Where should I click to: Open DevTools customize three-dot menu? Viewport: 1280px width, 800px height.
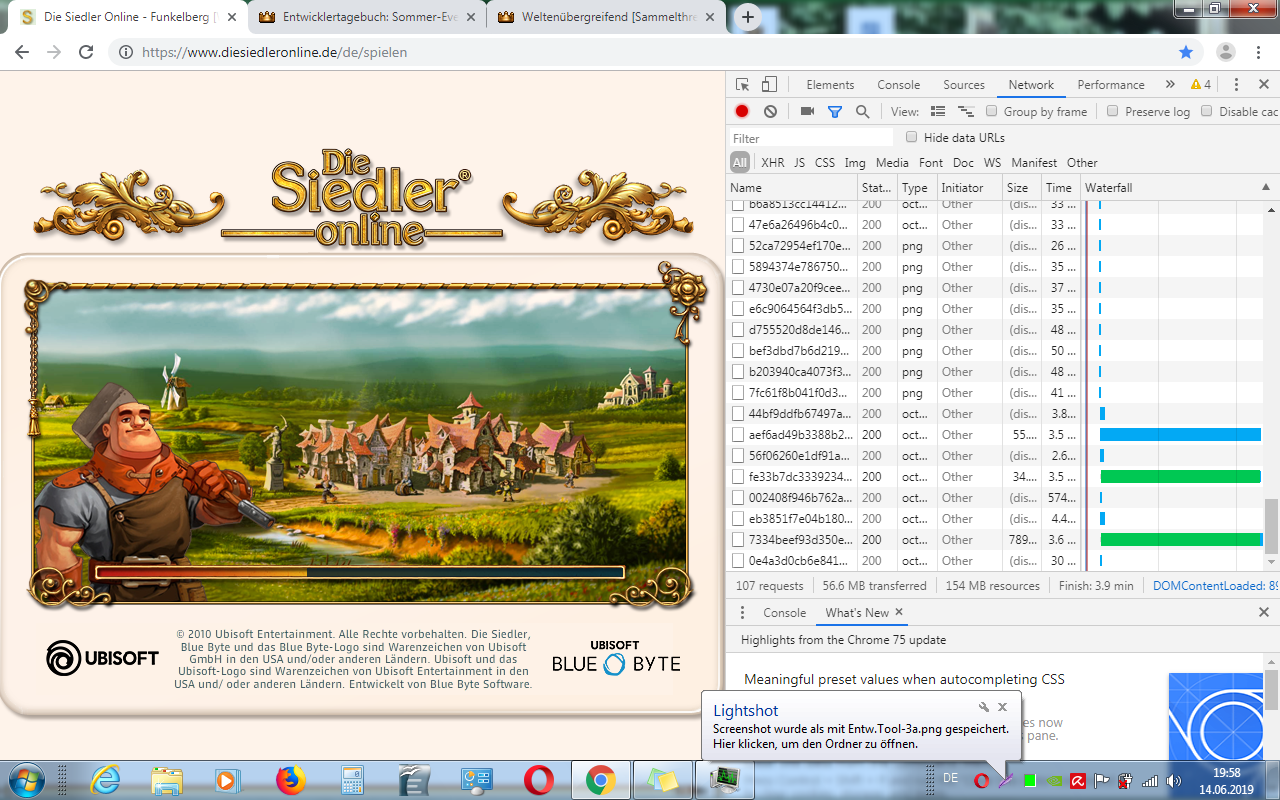coord(1236,85)
